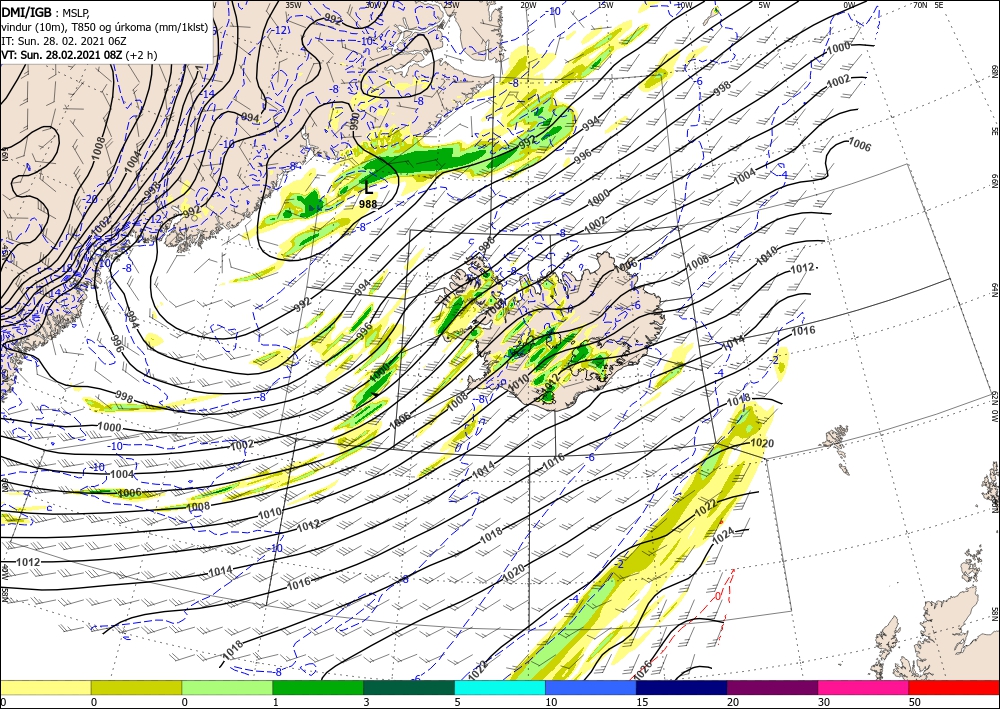Click the '1026' isobar label
1000x709 pixels.
point(643,668)
